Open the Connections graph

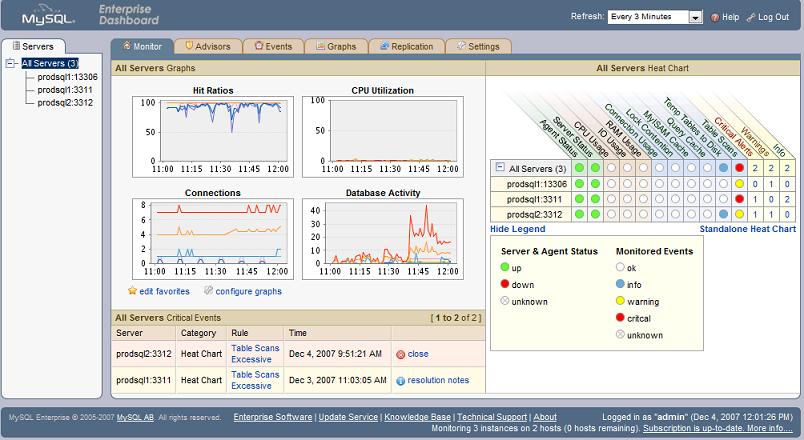(213, 239)
